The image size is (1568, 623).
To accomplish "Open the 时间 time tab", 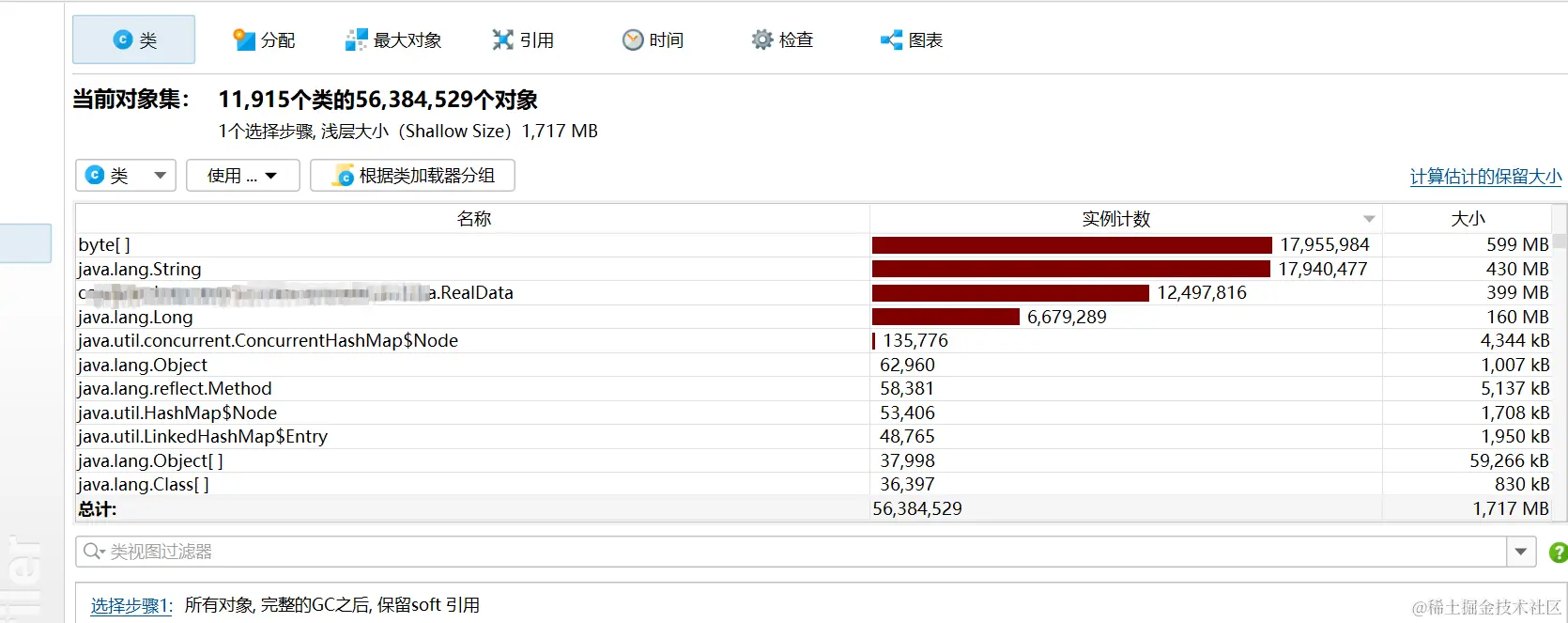I will tap(653, 39).
